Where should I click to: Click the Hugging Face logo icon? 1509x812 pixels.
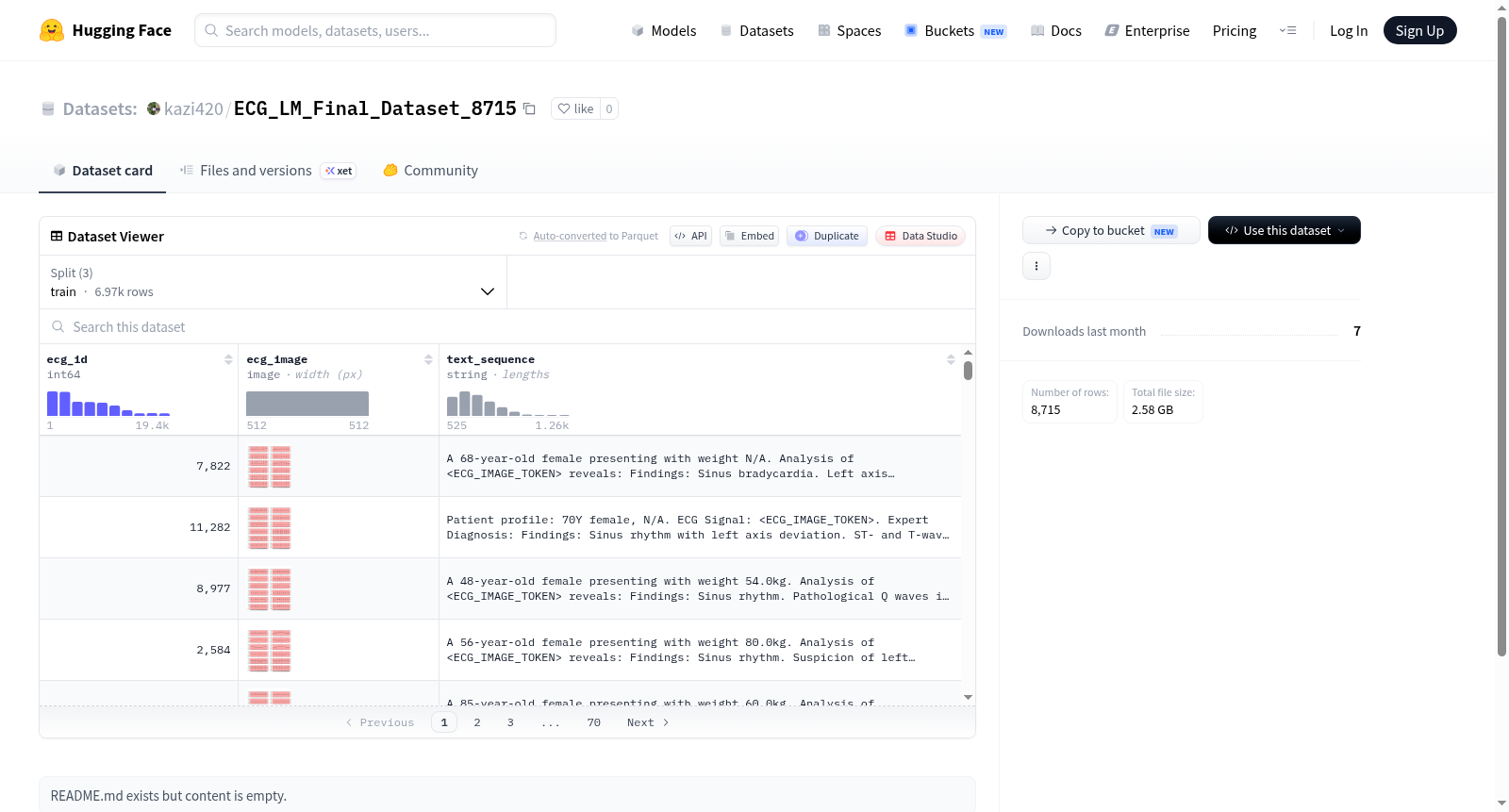(52, 30)
